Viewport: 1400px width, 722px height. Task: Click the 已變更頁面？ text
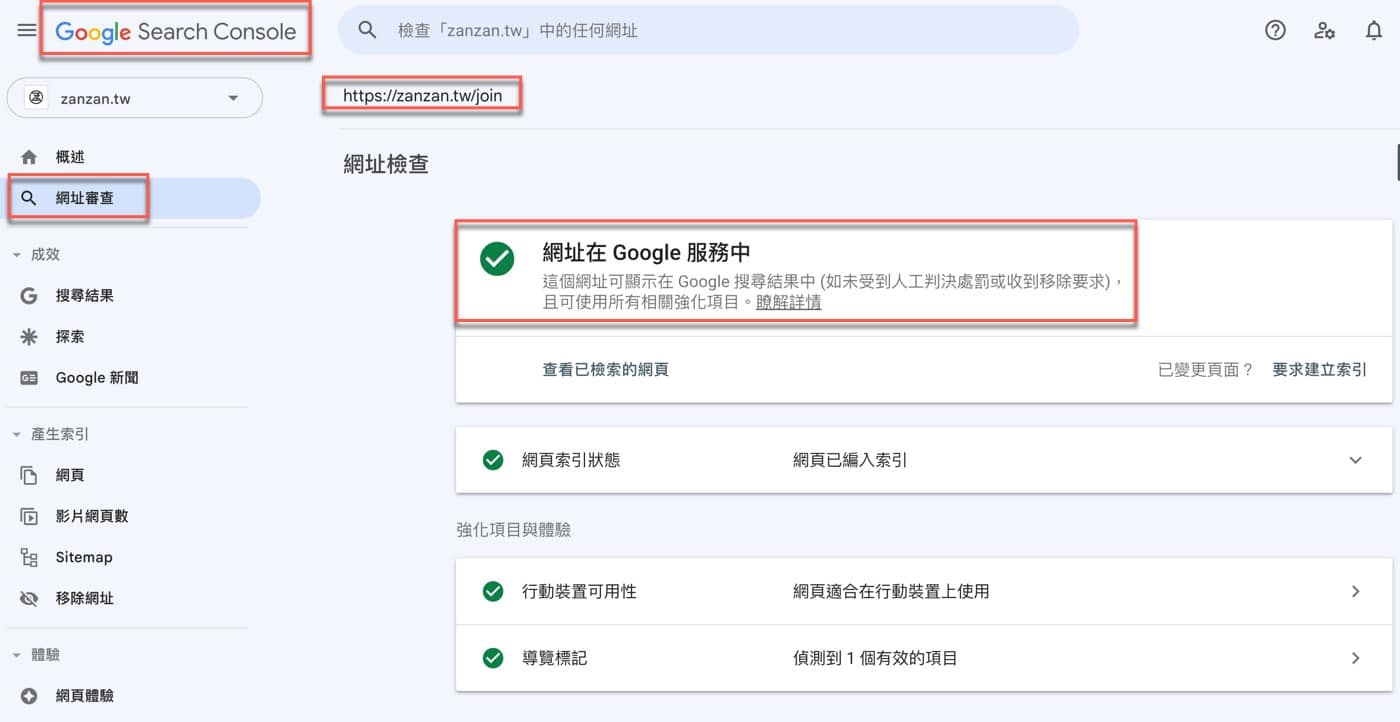coord(1206,369)
